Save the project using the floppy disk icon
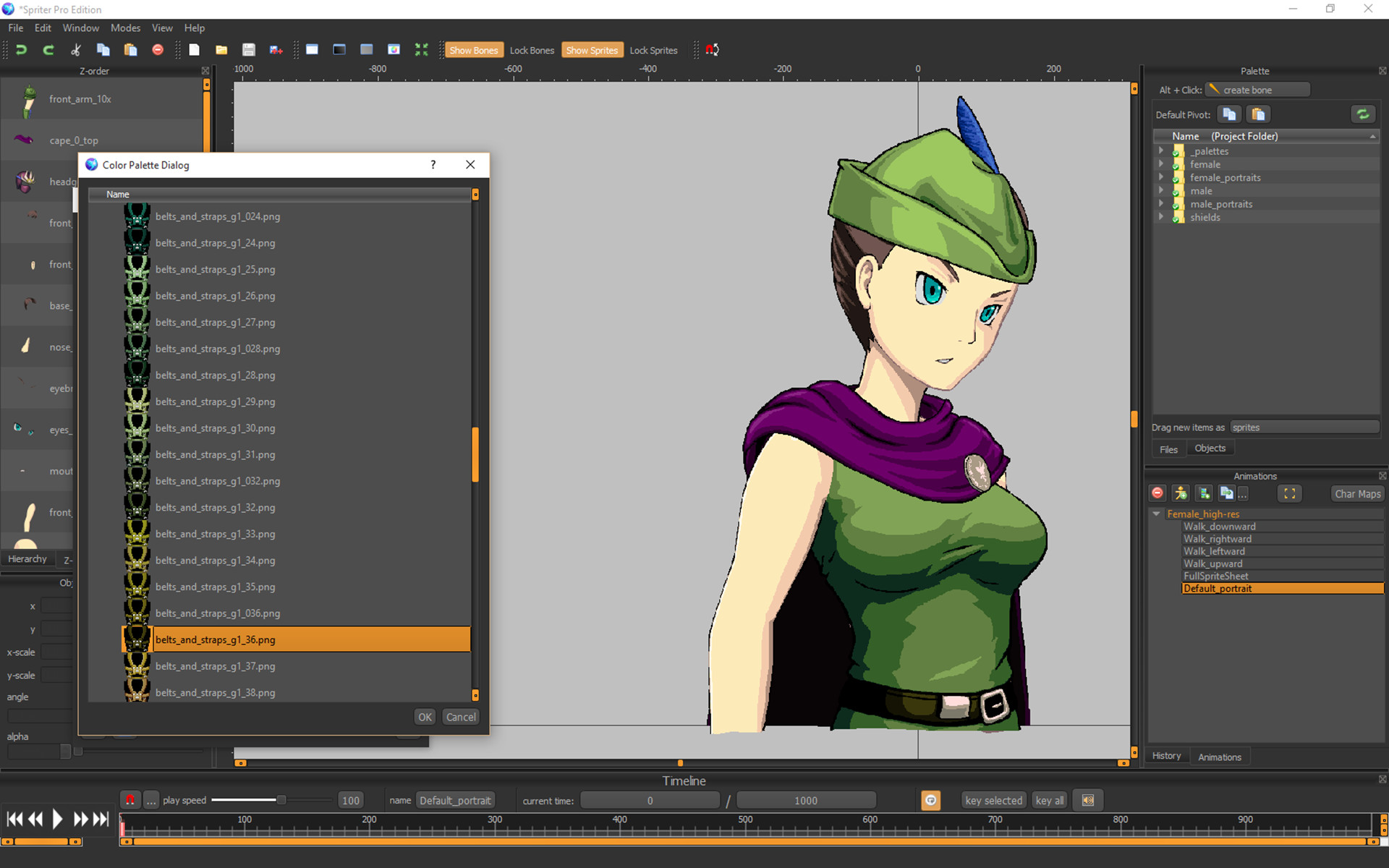This screenshot has width=1389, height=868. click(x=248, y=49)
